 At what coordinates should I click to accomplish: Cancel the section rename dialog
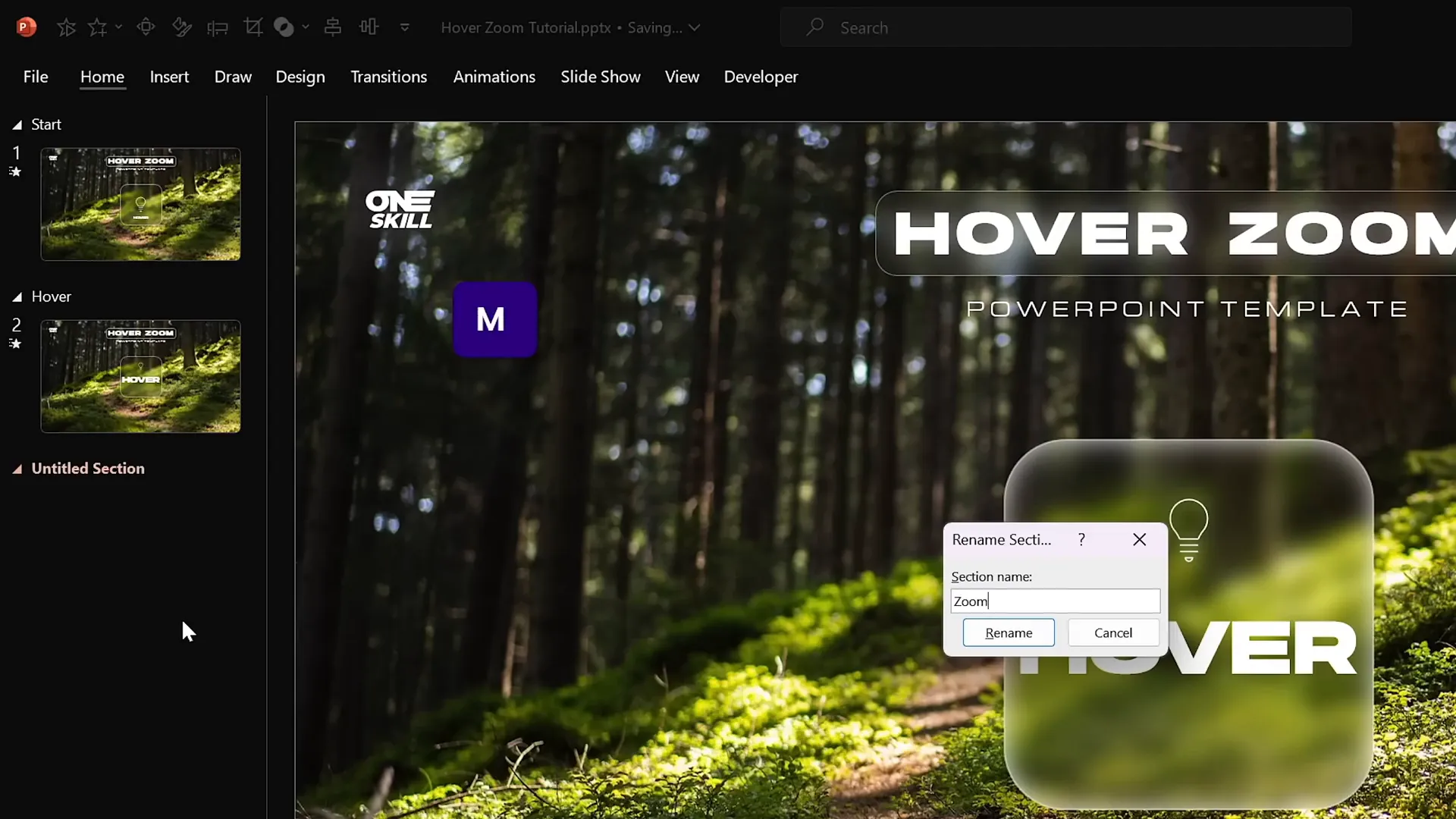pos(1112,632)
